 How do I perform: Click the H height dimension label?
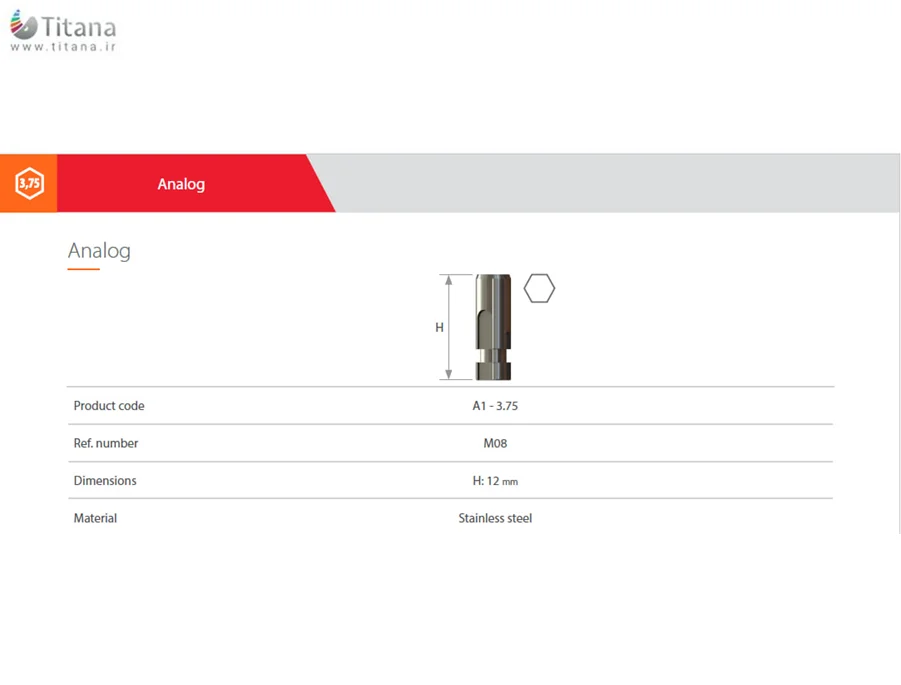click(440, 328)
